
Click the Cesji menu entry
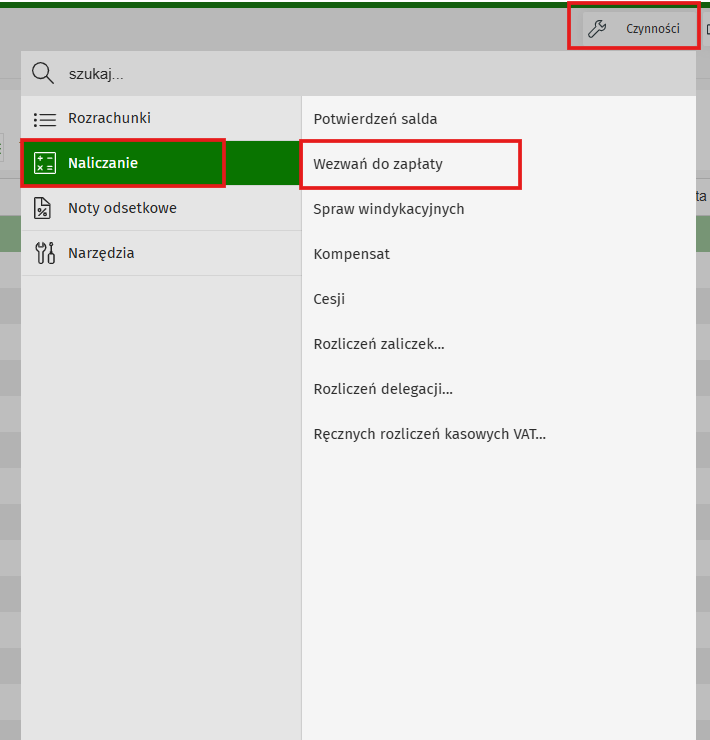pos(329,299)
